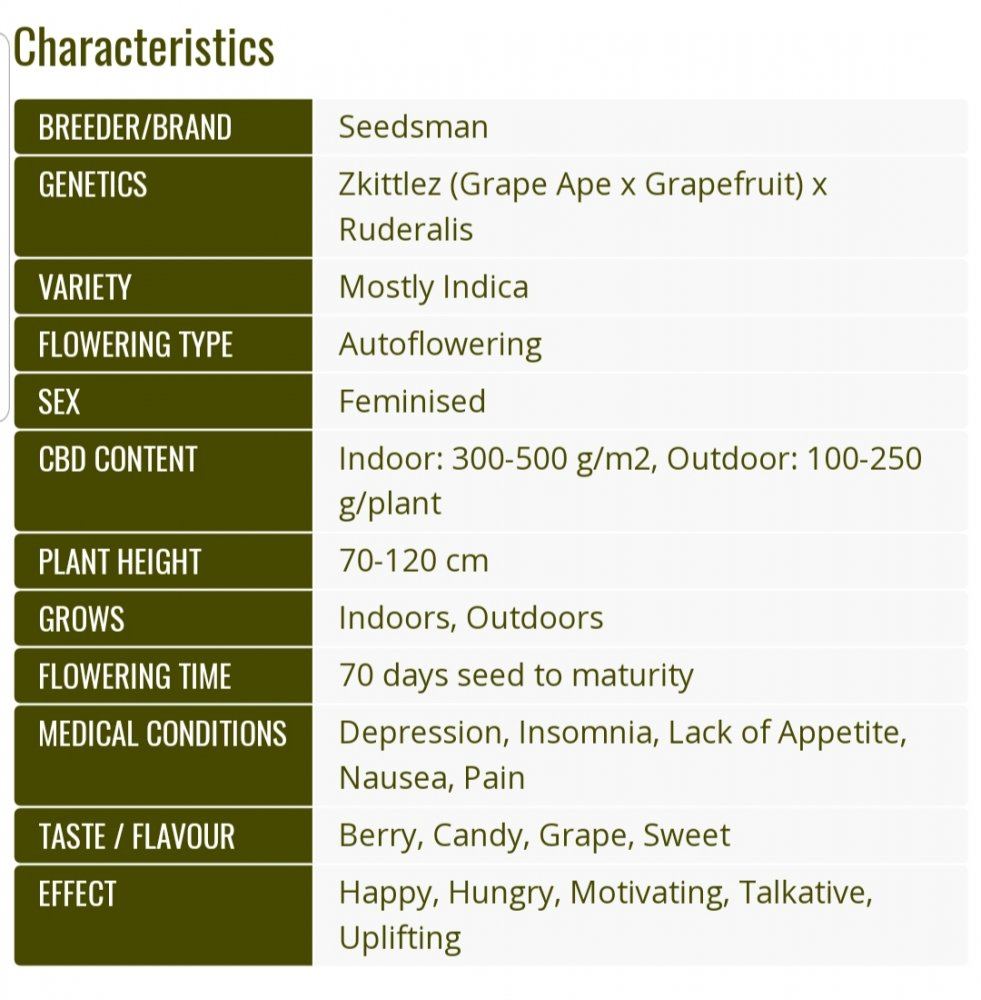The width and height of the screenshot is (981, 1000).
Task: Select the BREEDER/BRAND label cell
Action: pyautogui.click(x=163, y=127)
